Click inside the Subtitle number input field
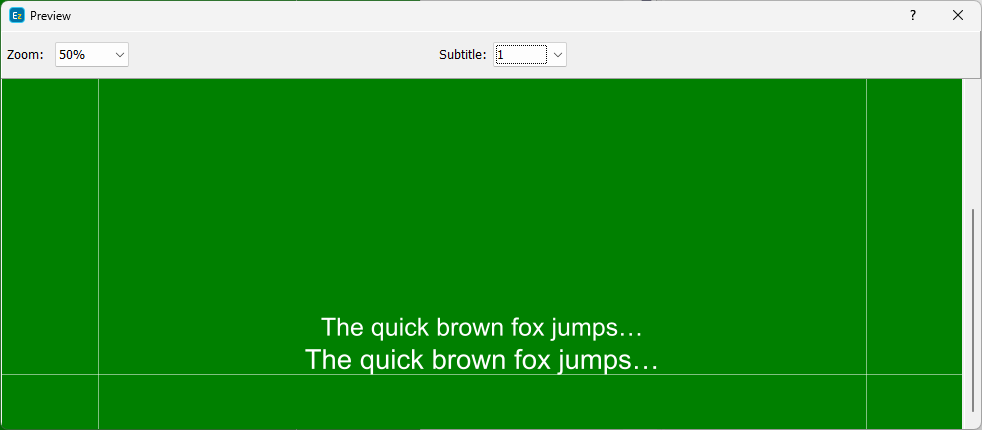The image size is (982, 430). 520,55
